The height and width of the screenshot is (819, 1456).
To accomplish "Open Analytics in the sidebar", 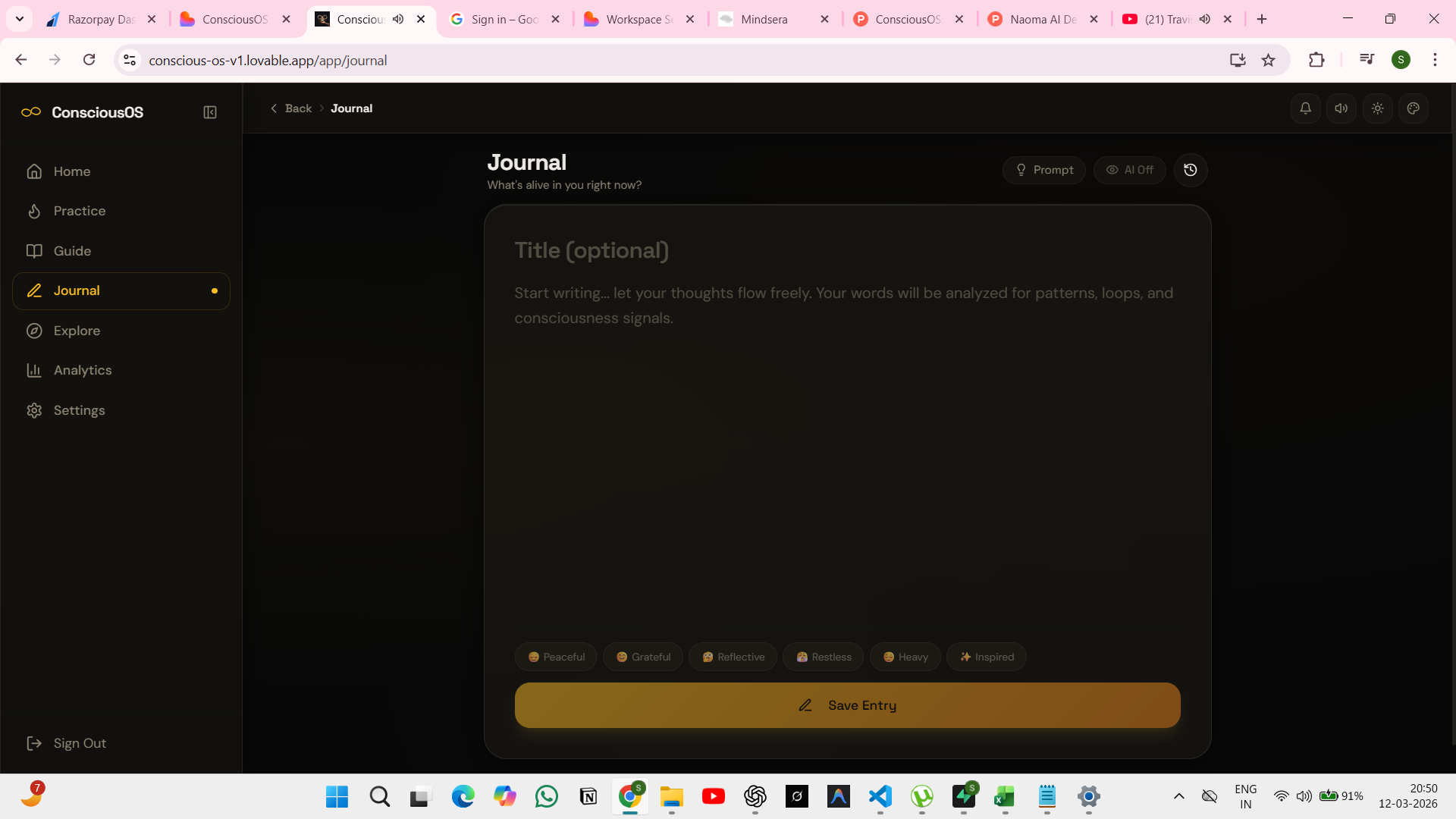I will pos(83,370).
